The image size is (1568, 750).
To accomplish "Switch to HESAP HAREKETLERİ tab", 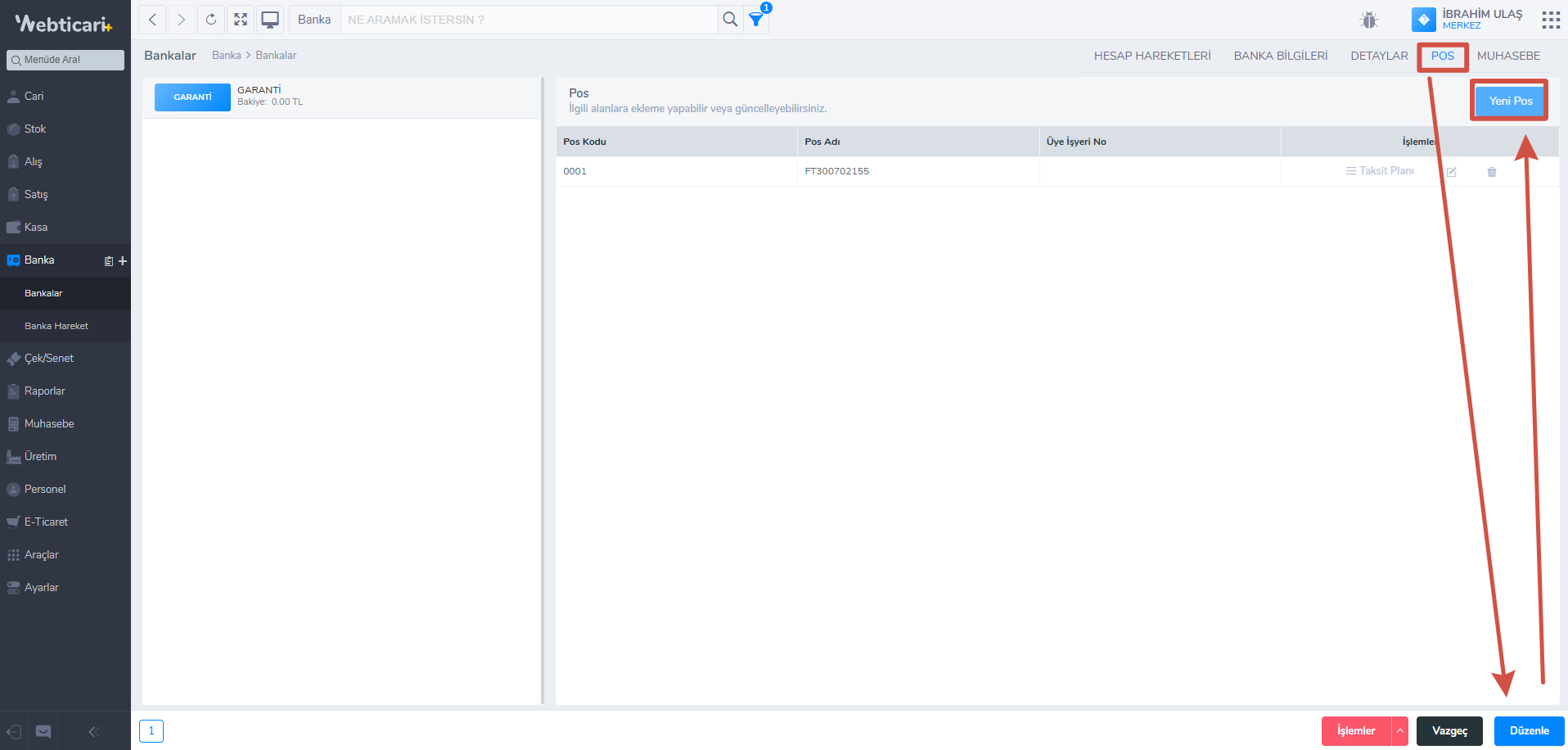I will (x=1152, y=56).
